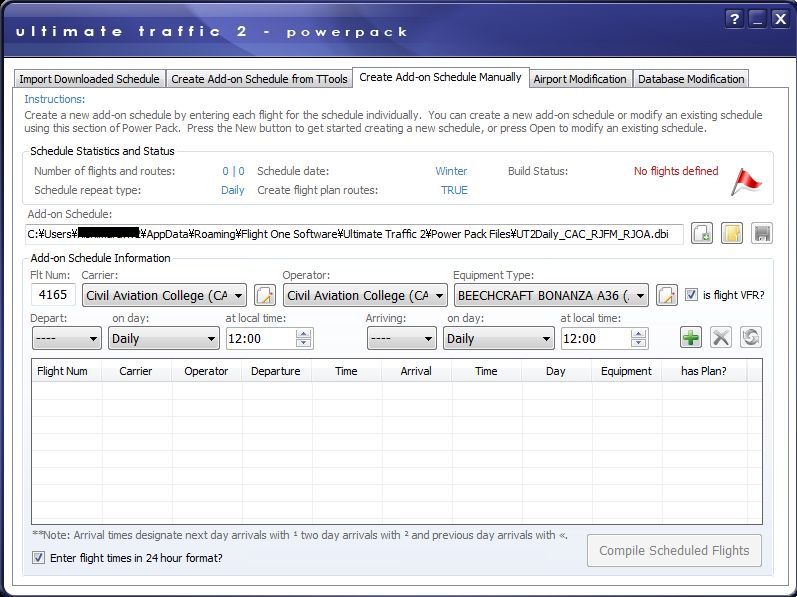The width and height of the screenshot is (797, 597).
Task: Open an existing schedule with the yellow folder icon
Action: 732,234
